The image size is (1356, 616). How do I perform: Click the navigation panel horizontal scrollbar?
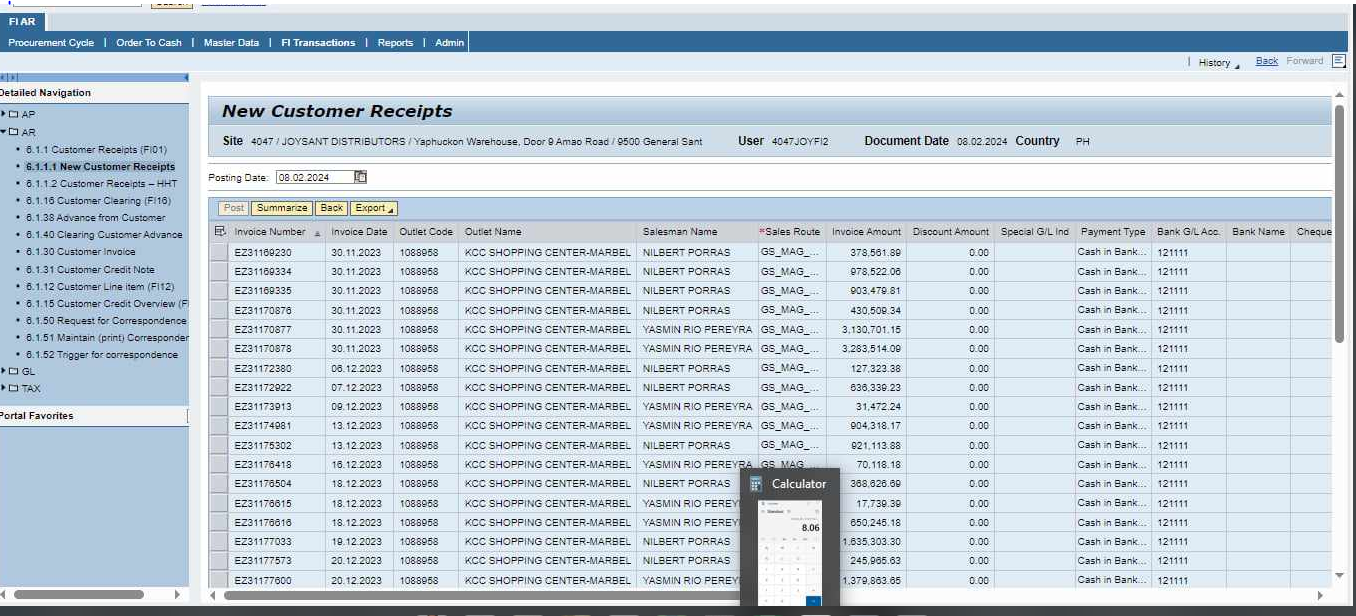pos(79,594)
